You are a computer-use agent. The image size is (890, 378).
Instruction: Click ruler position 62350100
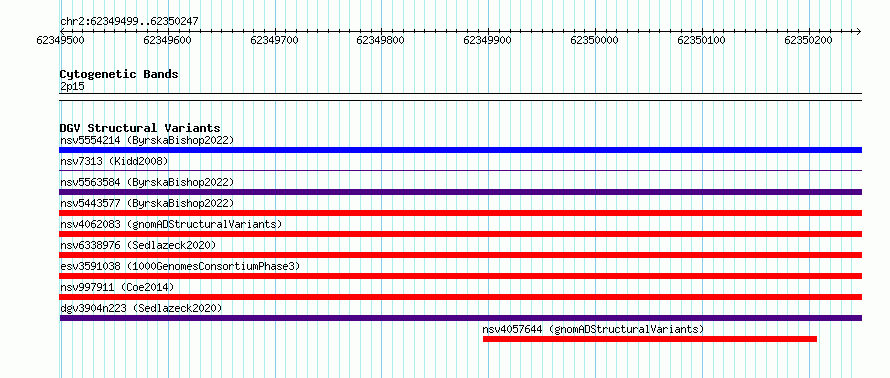click(702, 40)
